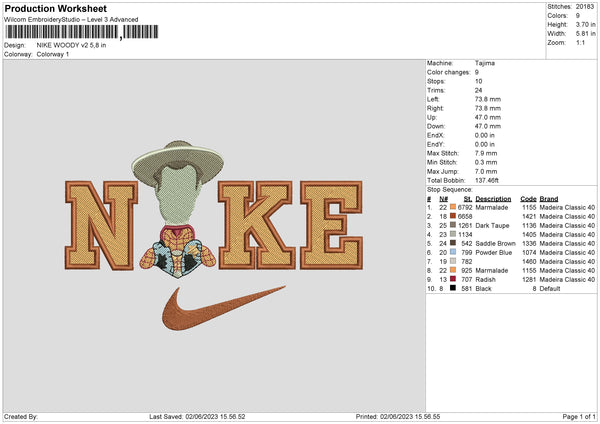600x424 pixels.
Task: Click the Trims value 24
Action: point(479,90)
